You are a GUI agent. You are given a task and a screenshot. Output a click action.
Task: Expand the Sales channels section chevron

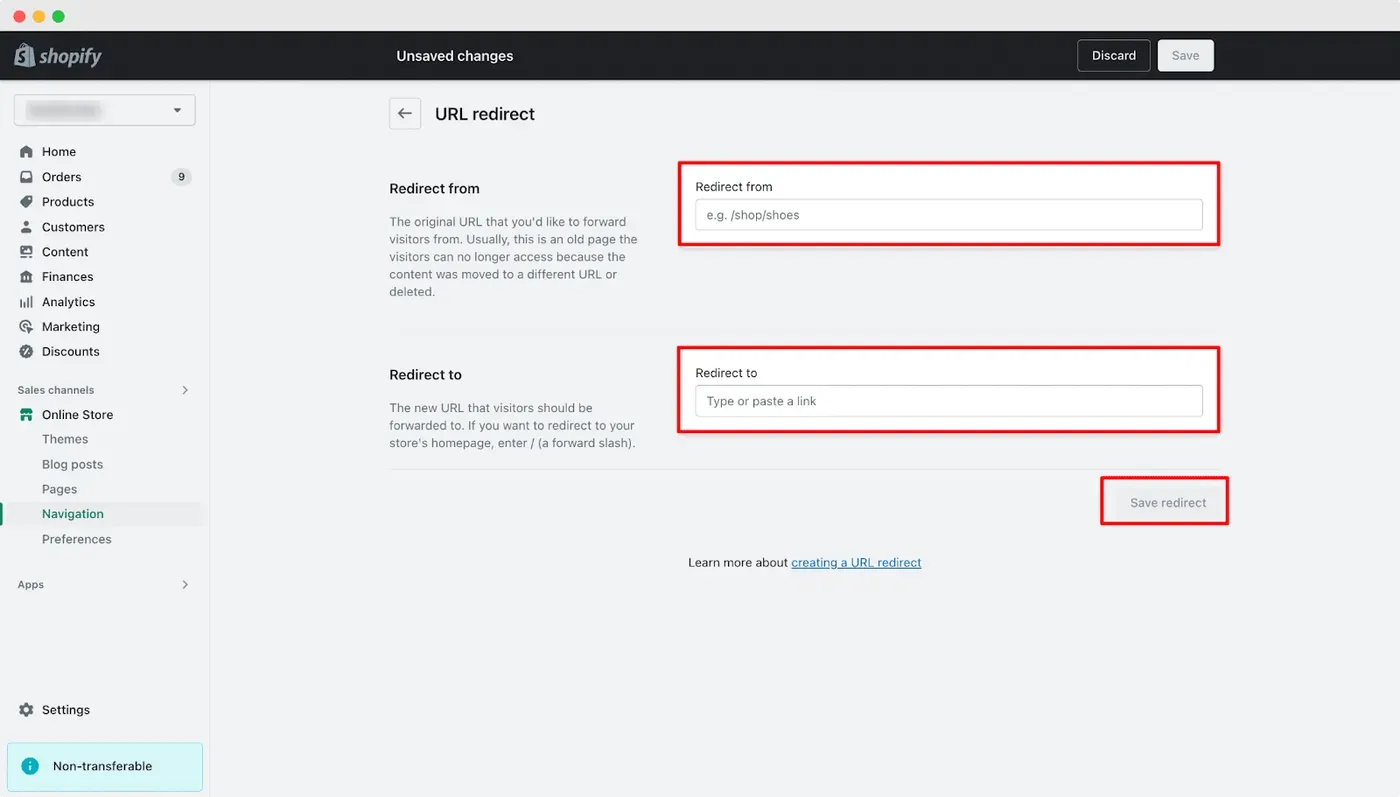(x=185, y=390)
